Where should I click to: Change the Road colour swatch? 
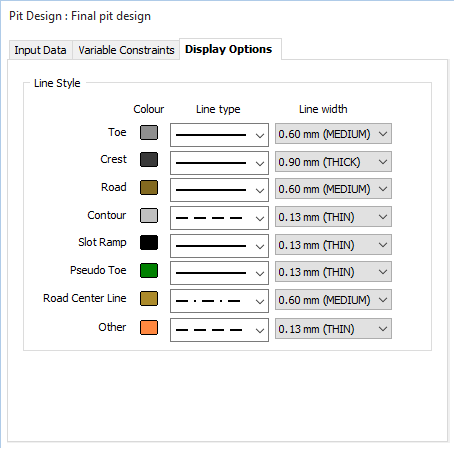click(149, 188)
